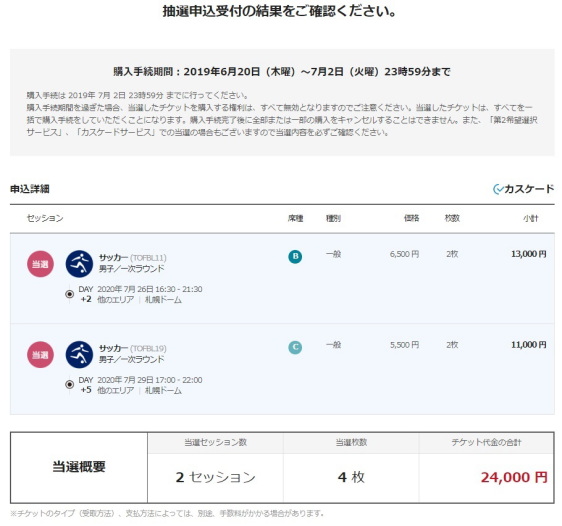The height and width of the screenshot is (526, 562).
Task: Click the 13,000 円 subtotal amount
Action: point(529,254)
